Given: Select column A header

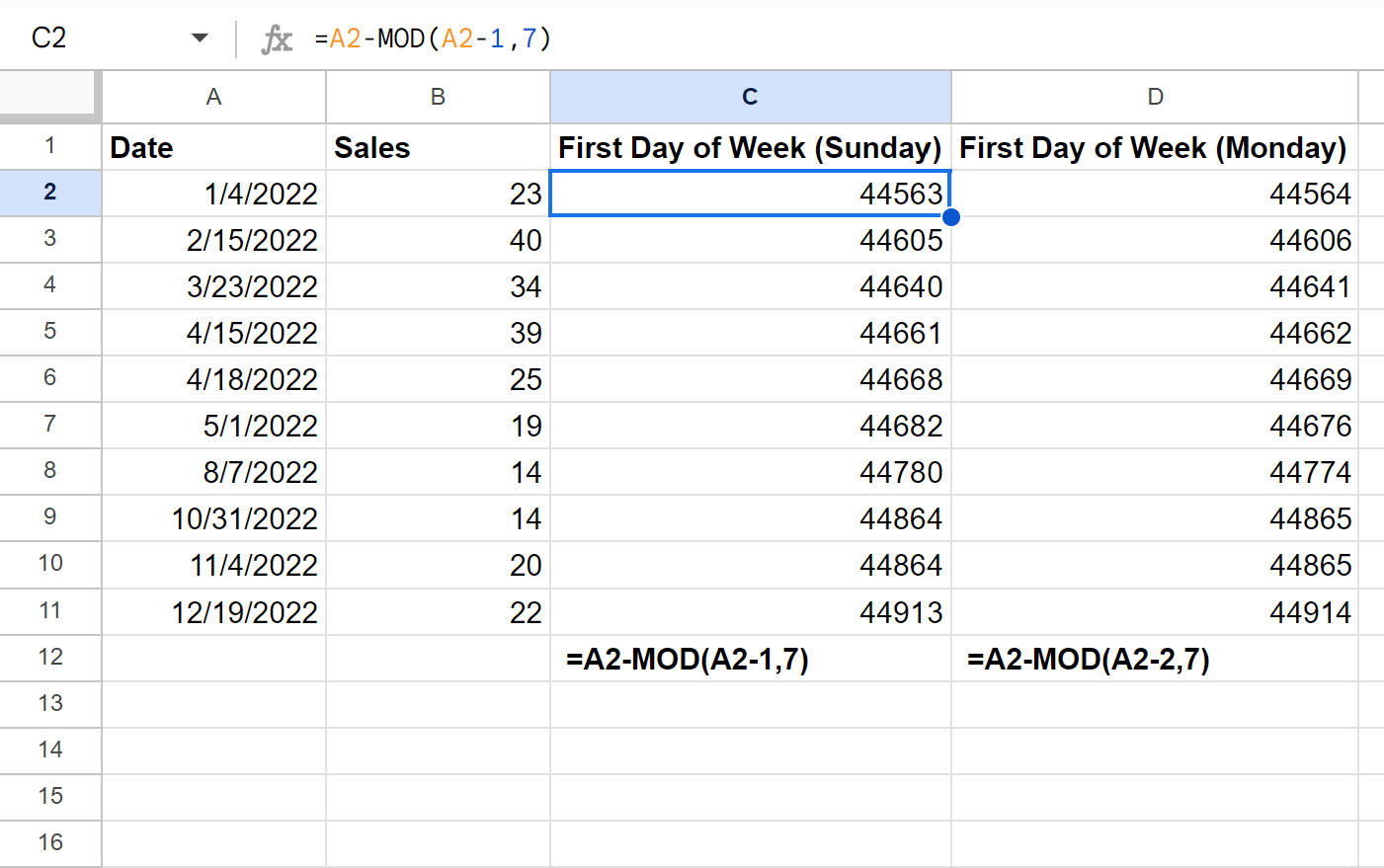Looking at the screenshot, I should [213, 97].
